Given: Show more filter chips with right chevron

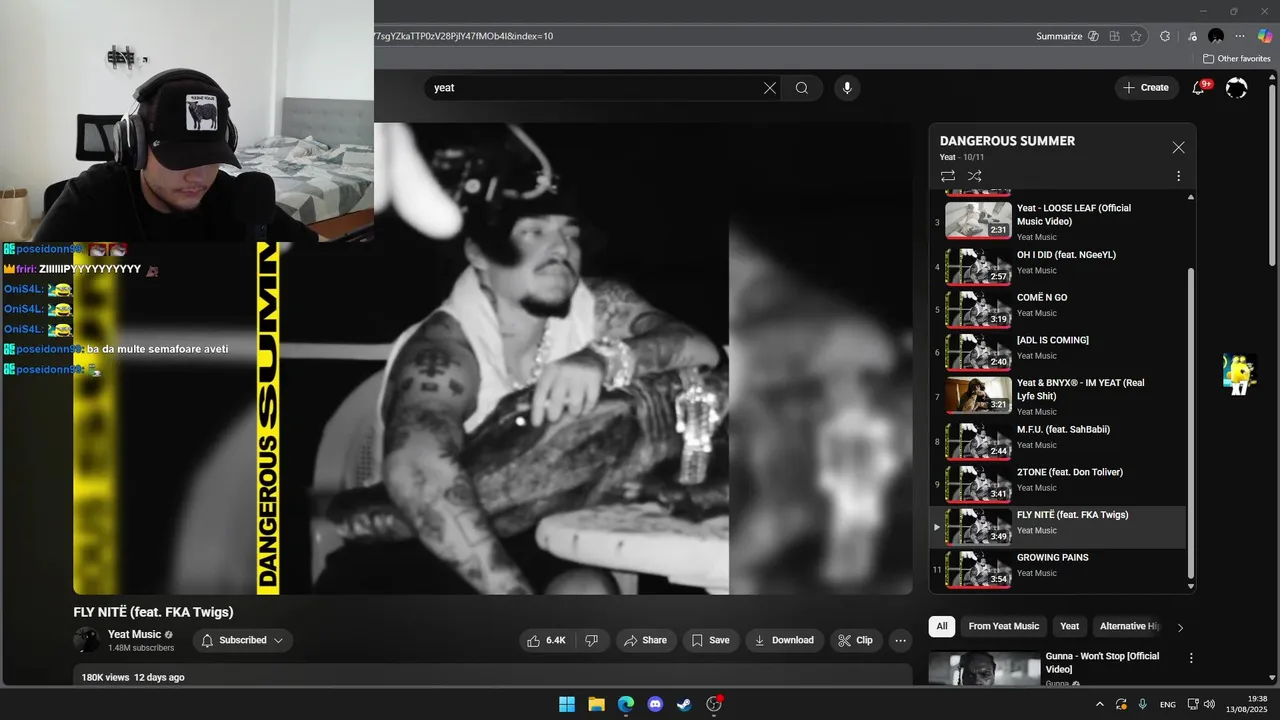Looking at the screenshot, I should (x=1180, y=627).
